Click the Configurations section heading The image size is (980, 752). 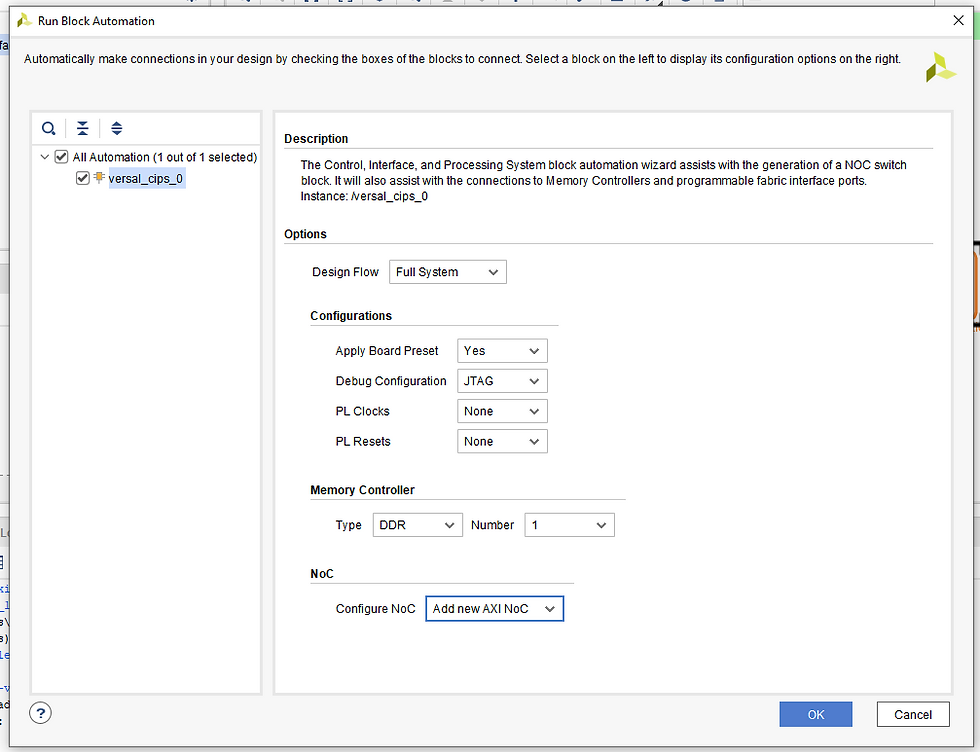click(351, 316)
